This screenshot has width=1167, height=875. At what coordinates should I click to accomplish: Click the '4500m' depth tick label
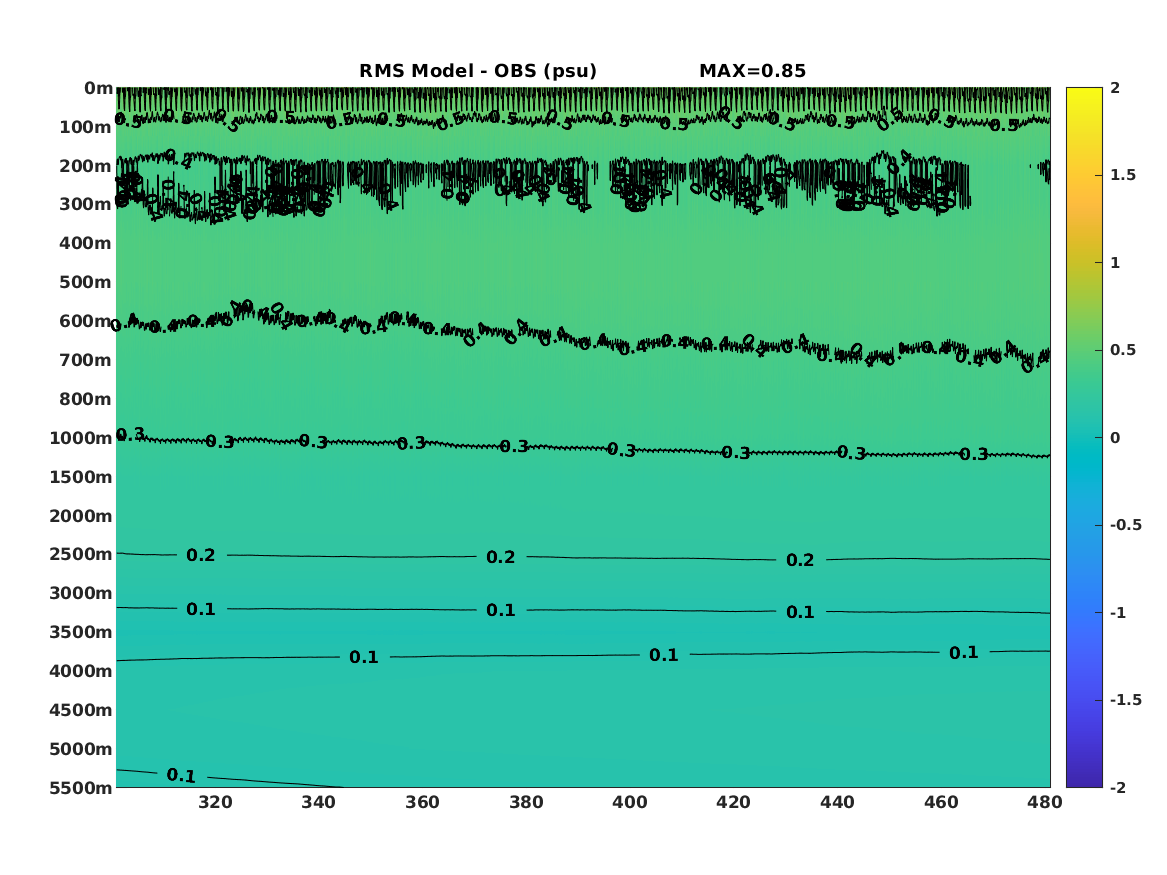(81, 710)
